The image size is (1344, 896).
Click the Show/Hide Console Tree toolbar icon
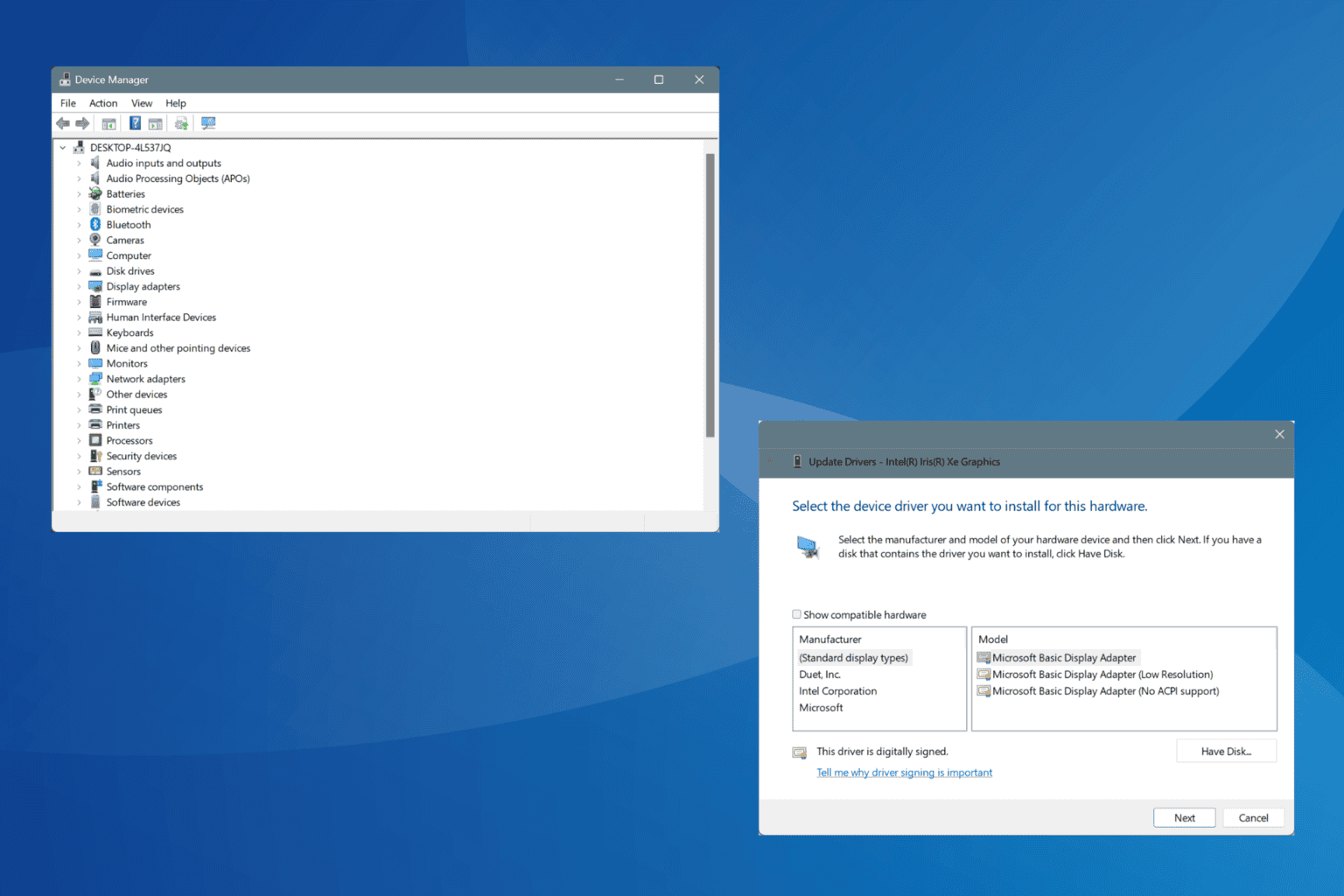[x=108, y=123]
